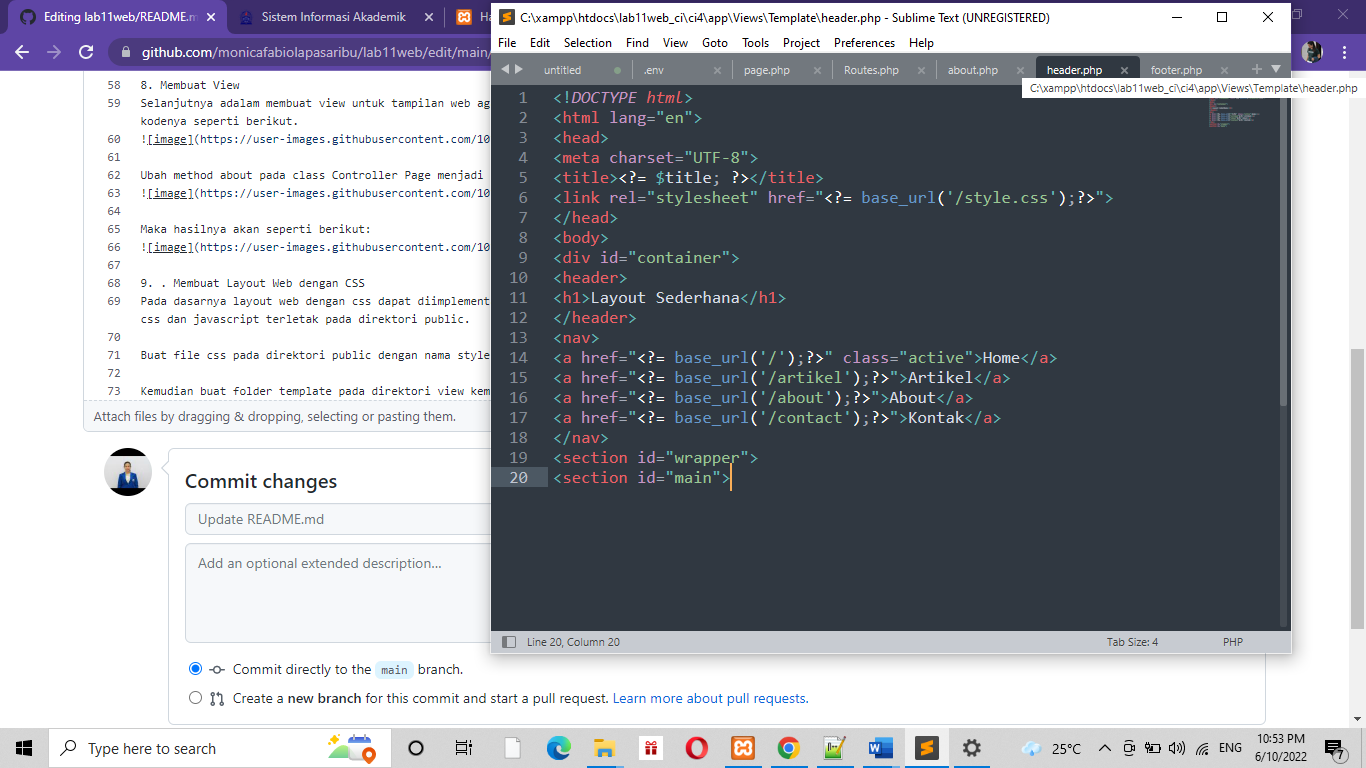This screenshot has height=768, width=1366.
Task: Open the Action Center notifications icon
Action: coord(1335,748)
